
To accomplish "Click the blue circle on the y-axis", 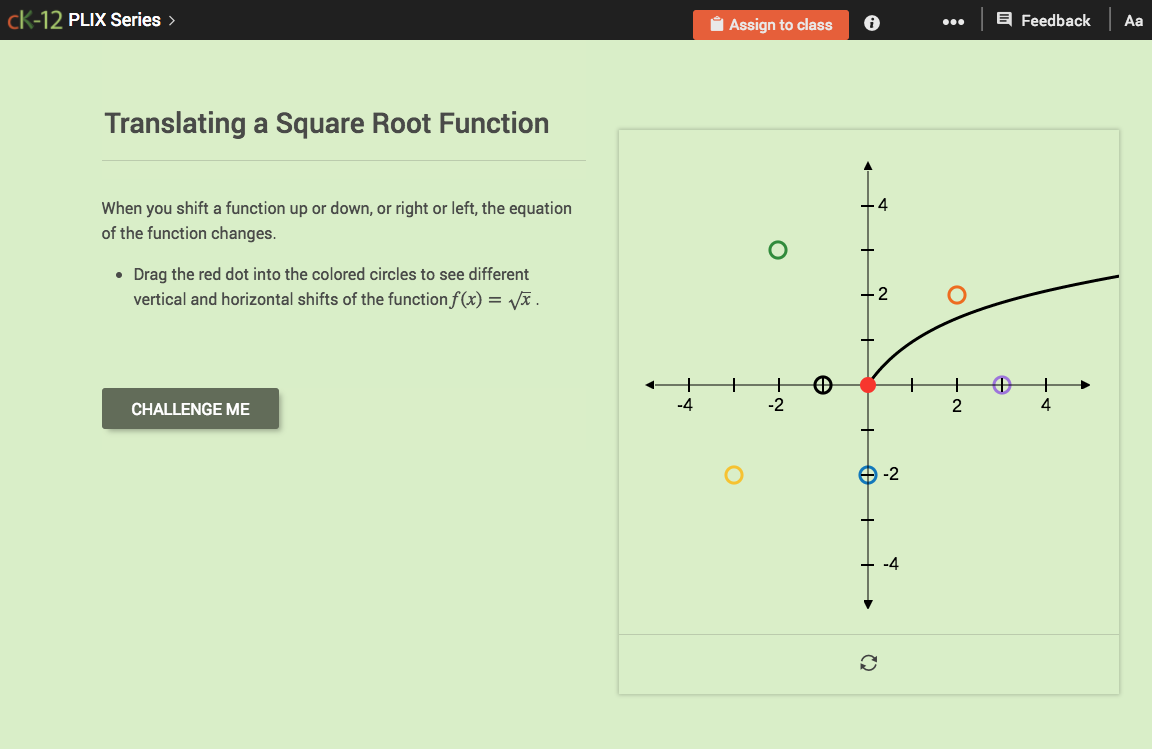I will click(x=866, y=474).
